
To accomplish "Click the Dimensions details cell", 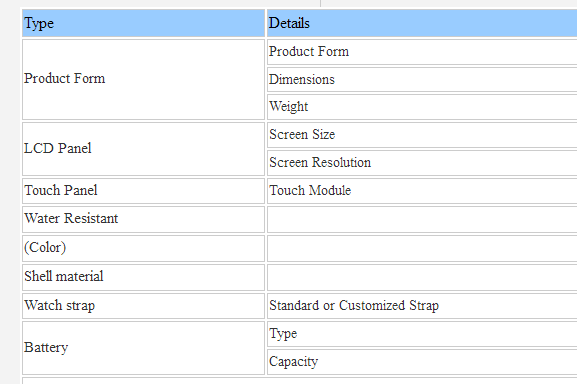I will 422,79.
